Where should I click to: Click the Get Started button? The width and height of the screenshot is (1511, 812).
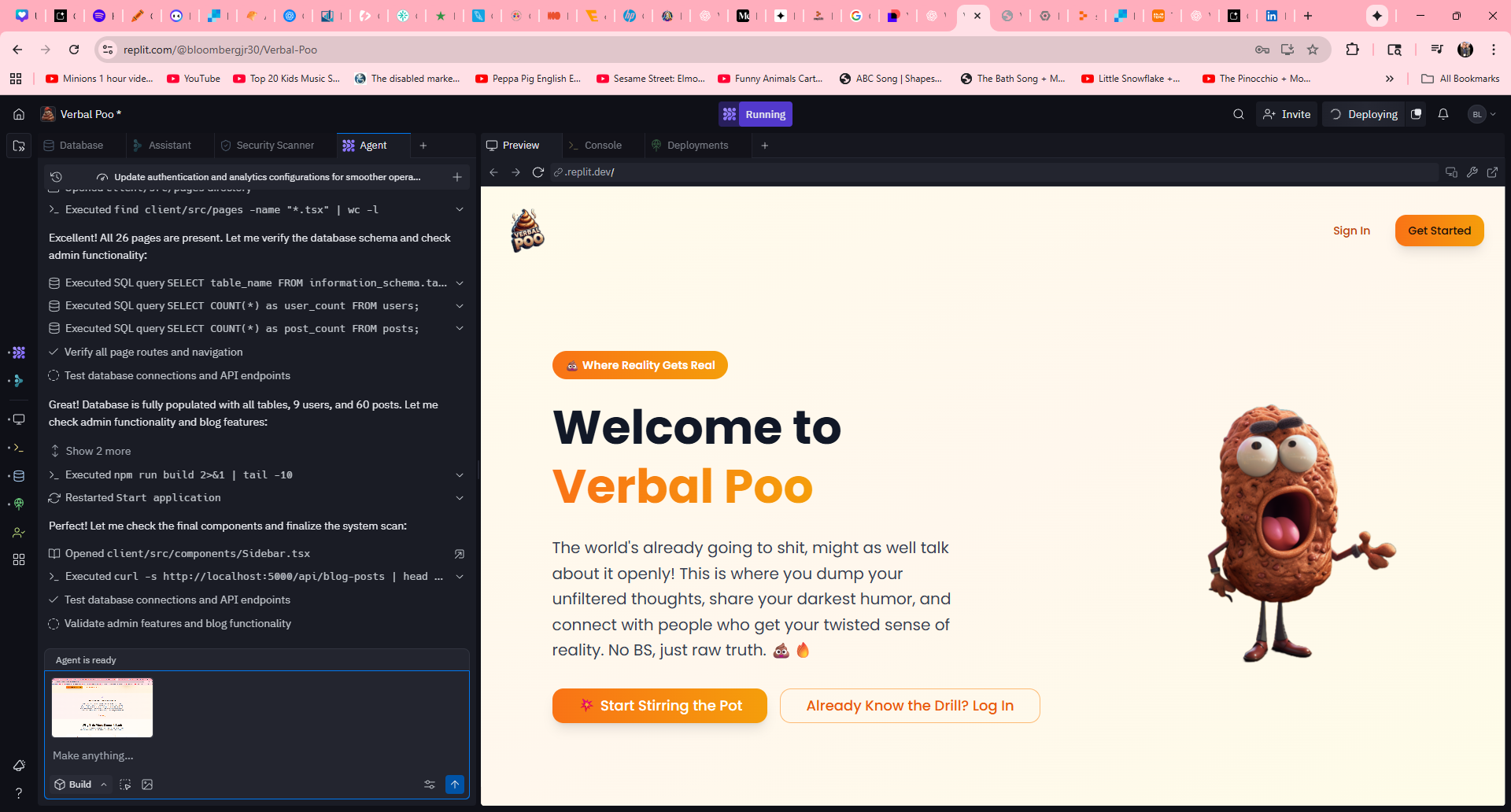coord(1439,231)
